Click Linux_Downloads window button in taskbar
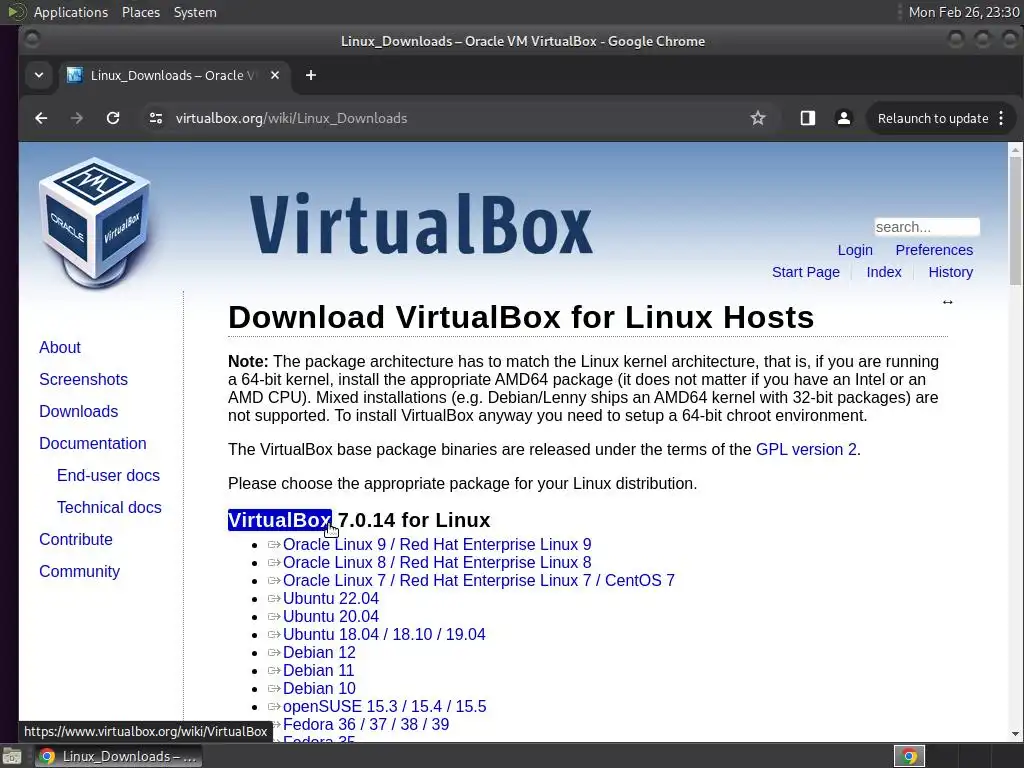 (118, 756)
